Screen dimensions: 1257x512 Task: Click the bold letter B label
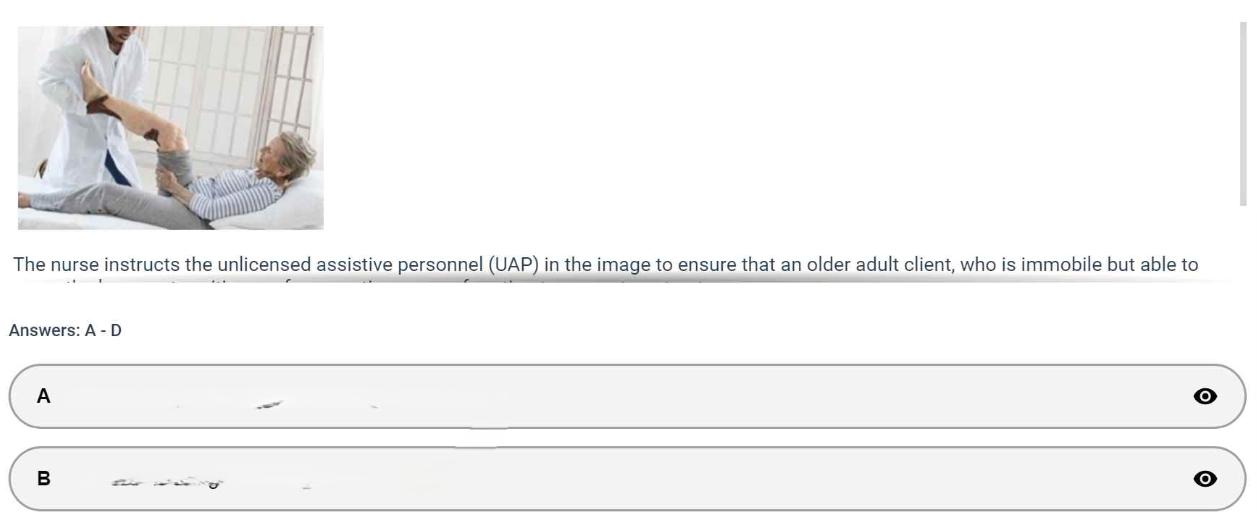[43, 479]
